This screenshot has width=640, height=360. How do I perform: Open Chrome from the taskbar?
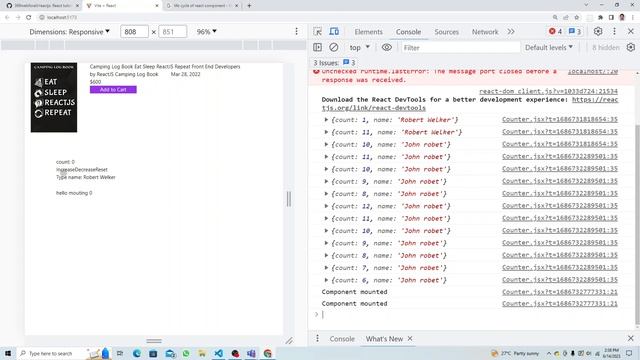coord(268,353)
